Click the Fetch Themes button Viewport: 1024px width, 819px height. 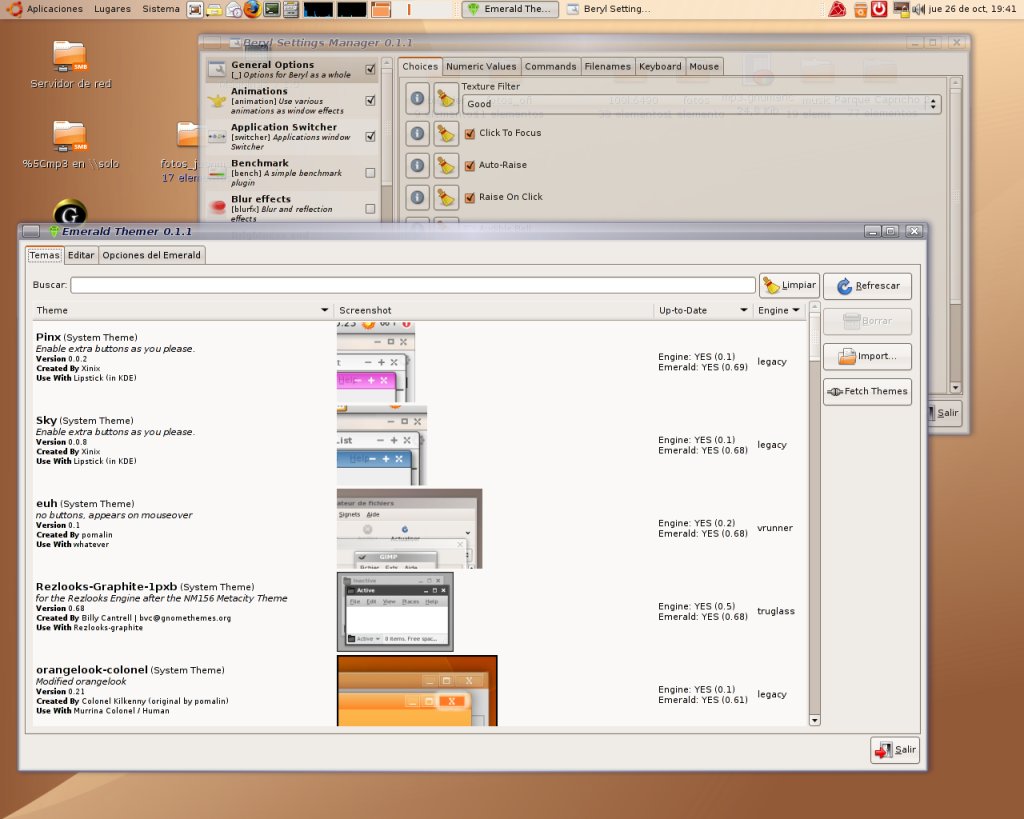coord(867,392)
